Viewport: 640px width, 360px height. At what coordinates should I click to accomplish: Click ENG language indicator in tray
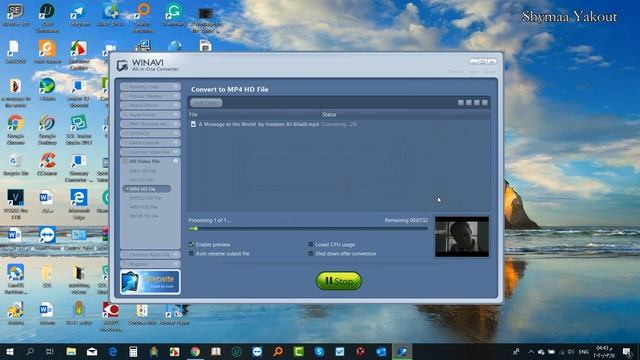[584, 352]
